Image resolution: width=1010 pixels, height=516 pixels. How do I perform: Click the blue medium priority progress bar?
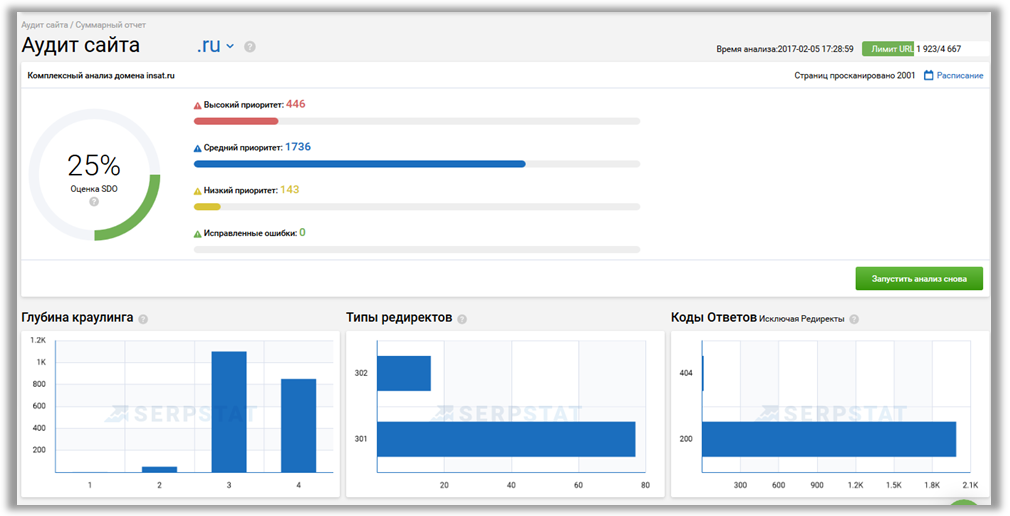(x=359, y=164)
